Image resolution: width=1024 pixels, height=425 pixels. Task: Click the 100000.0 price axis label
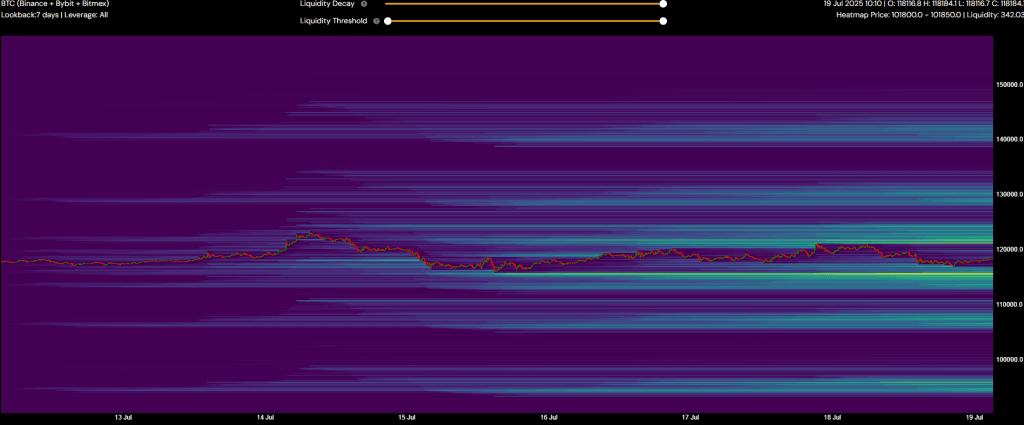tap(1008, 360)
